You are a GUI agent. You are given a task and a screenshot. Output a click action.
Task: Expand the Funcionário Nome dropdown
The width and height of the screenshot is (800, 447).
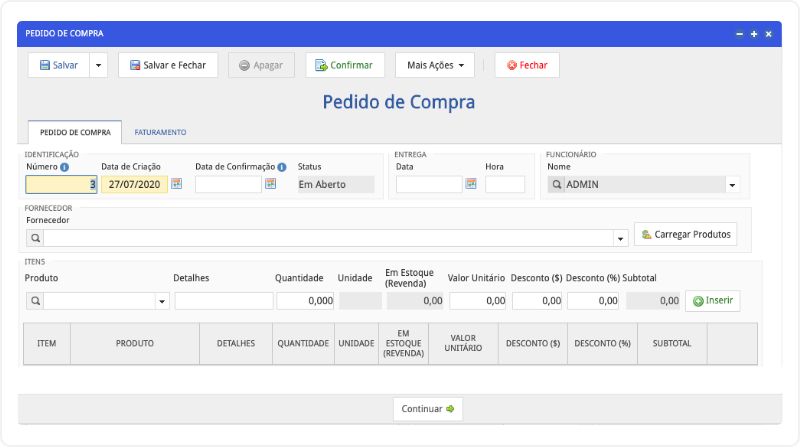point(731,185)
